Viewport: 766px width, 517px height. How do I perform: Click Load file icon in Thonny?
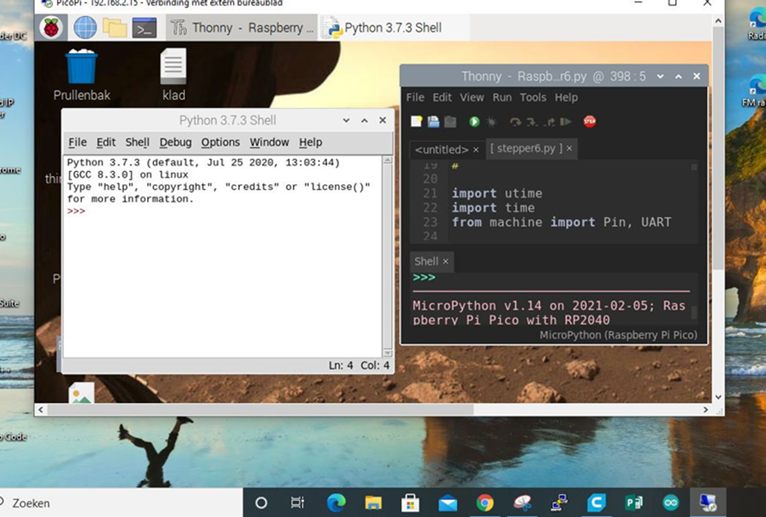(450, 121)
